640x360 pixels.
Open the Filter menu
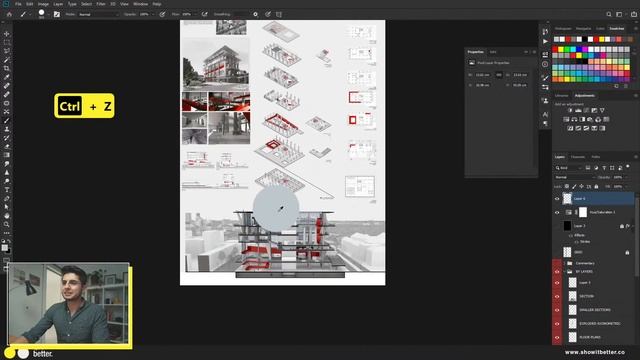101,4
